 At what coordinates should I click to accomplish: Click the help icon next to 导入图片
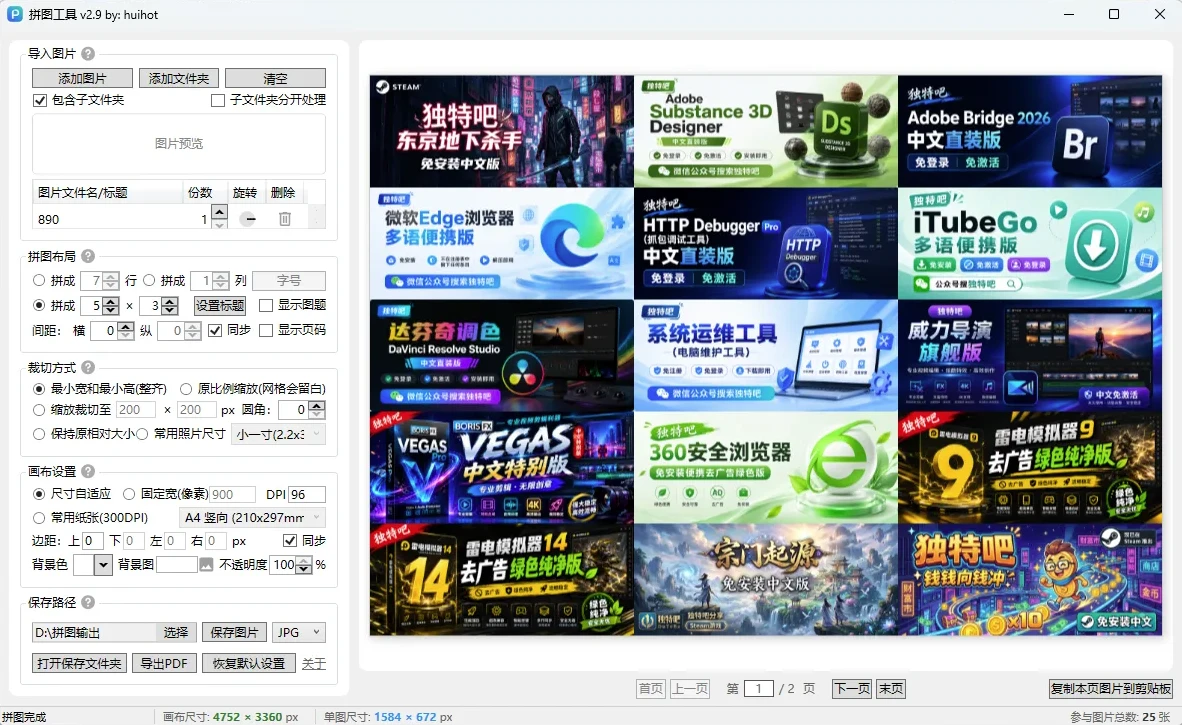pyautogui.click(x=88, y=54)
